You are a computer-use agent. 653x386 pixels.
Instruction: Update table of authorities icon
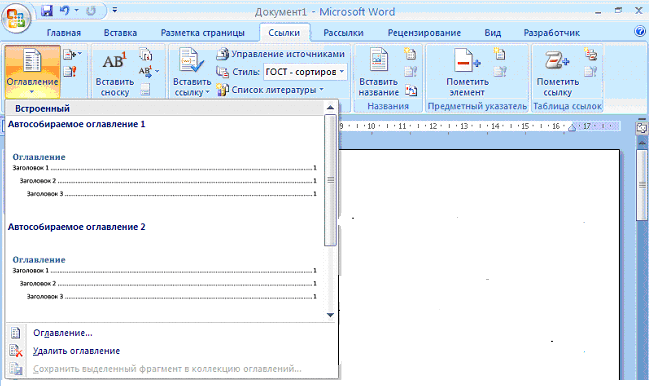(x=591, y=72)
